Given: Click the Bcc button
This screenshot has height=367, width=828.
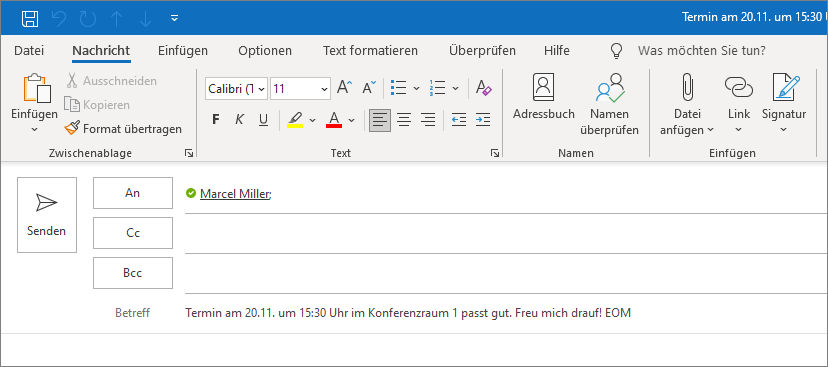Looking at the screenshot, I should (133, 273).
